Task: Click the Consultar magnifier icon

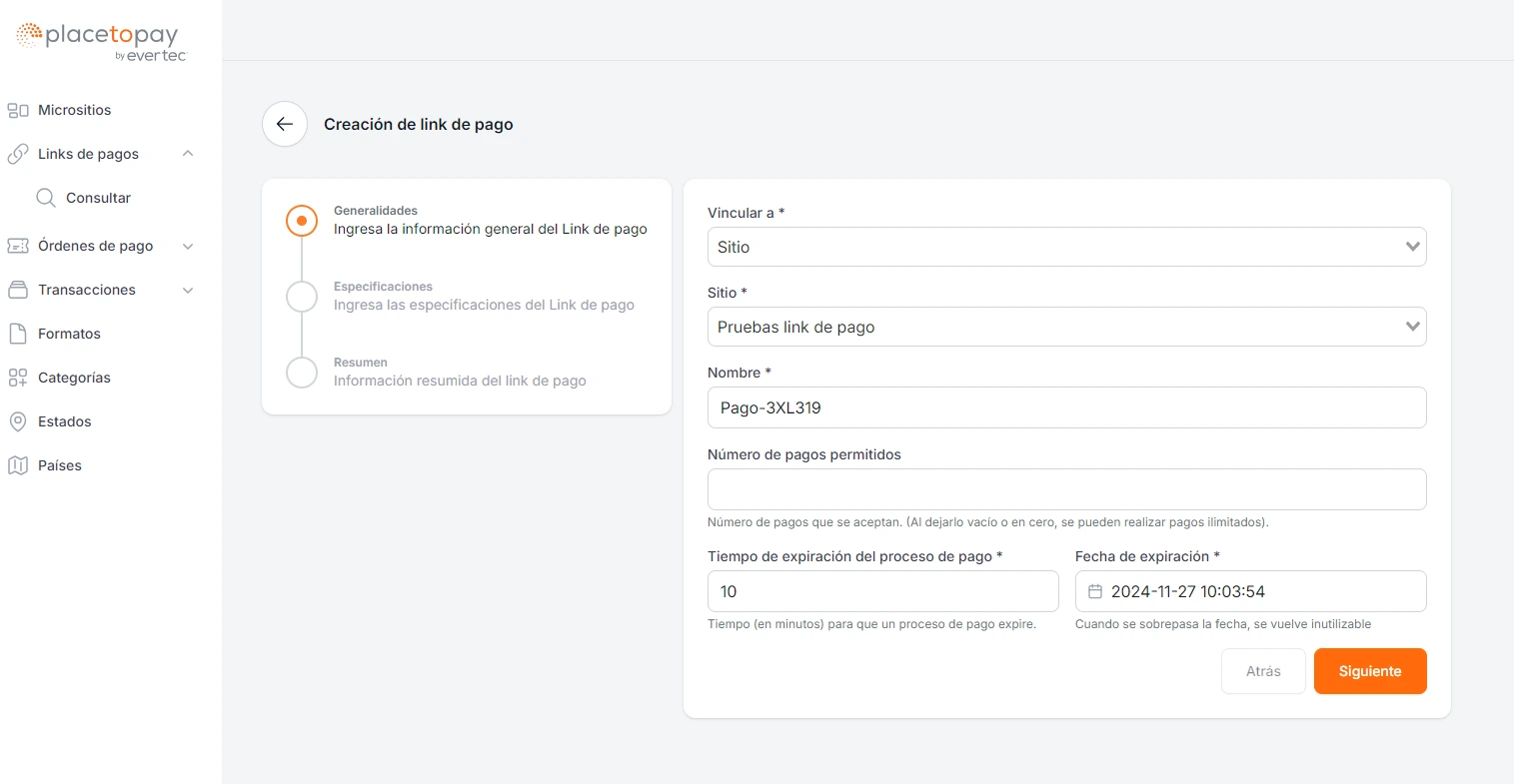Action: click(x=46, y=198)
